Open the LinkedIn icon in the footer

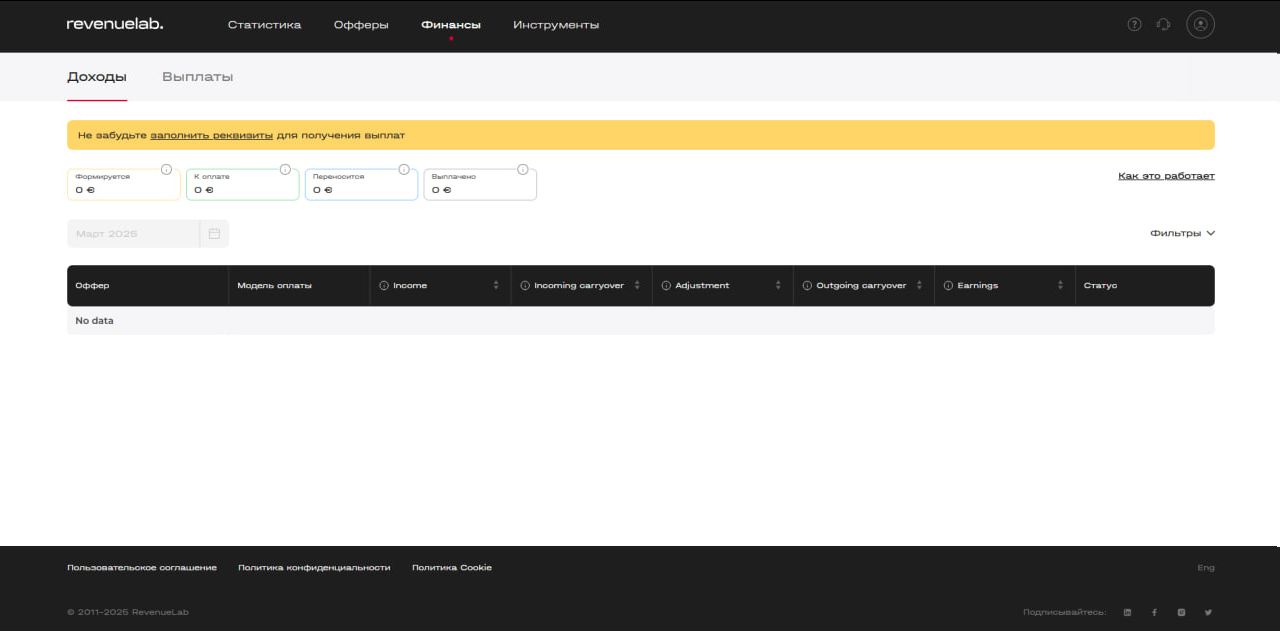[x=1128, y=612]
